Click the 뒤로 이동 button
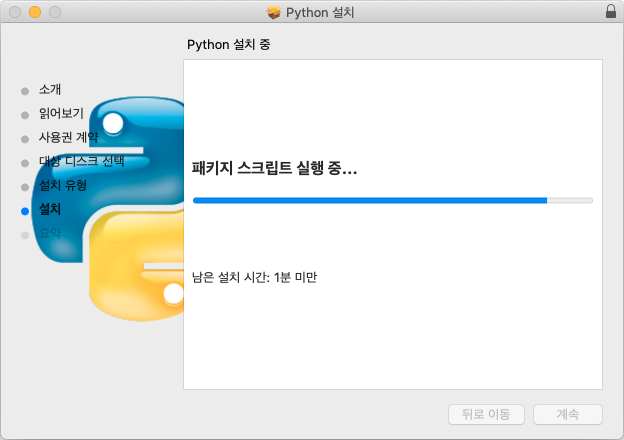 coord(486,415)
